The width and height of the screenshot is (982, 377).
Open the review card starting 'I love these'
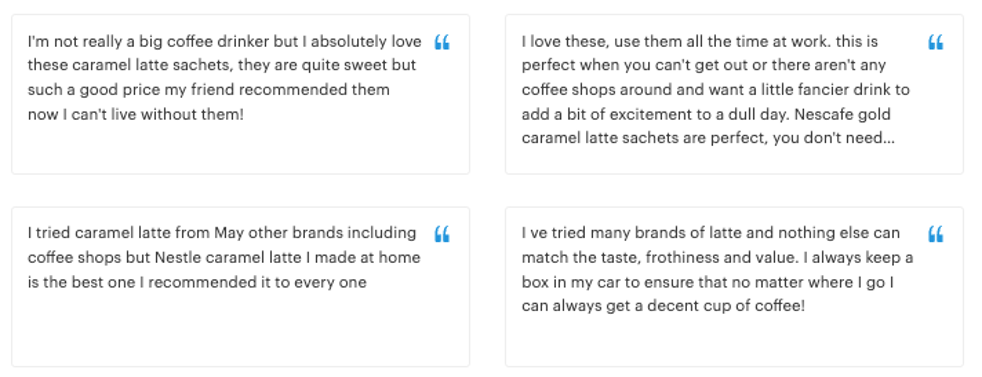pyautogui.click(x=734, y=94)
